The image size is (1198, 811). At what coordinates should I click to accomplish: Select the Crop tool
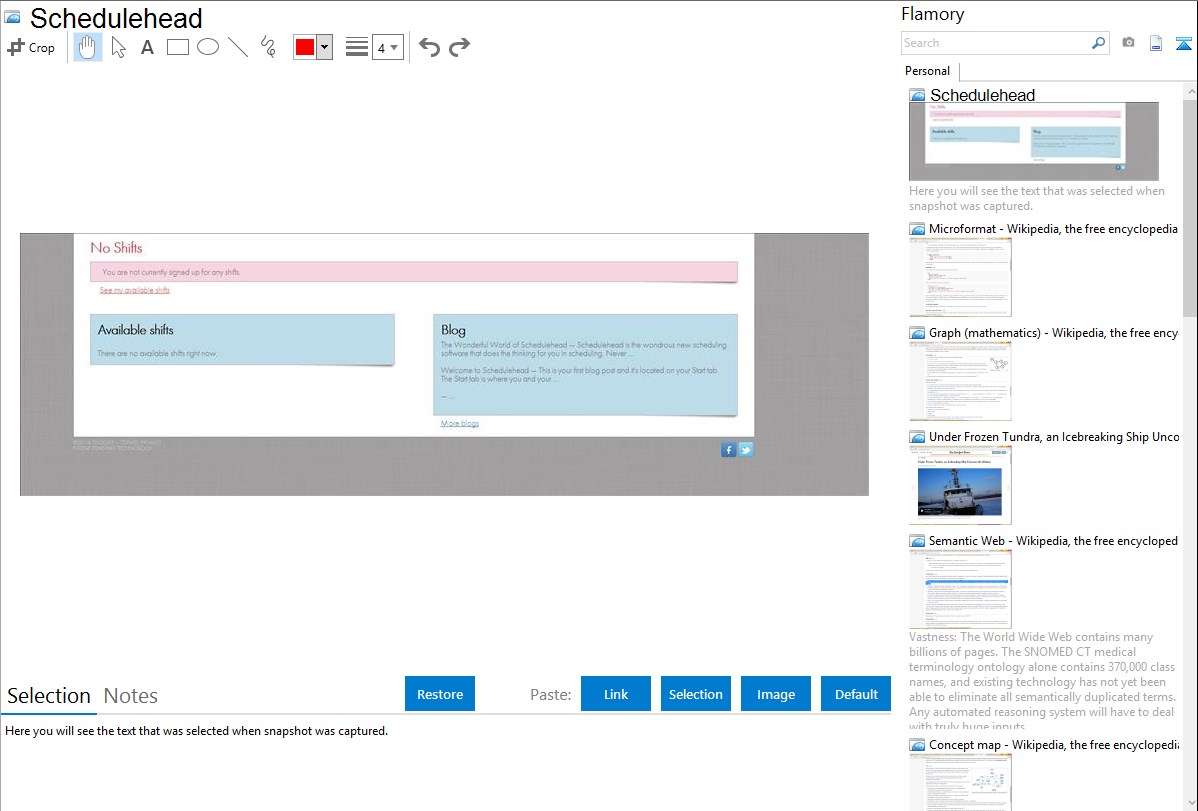coord(31,47)
